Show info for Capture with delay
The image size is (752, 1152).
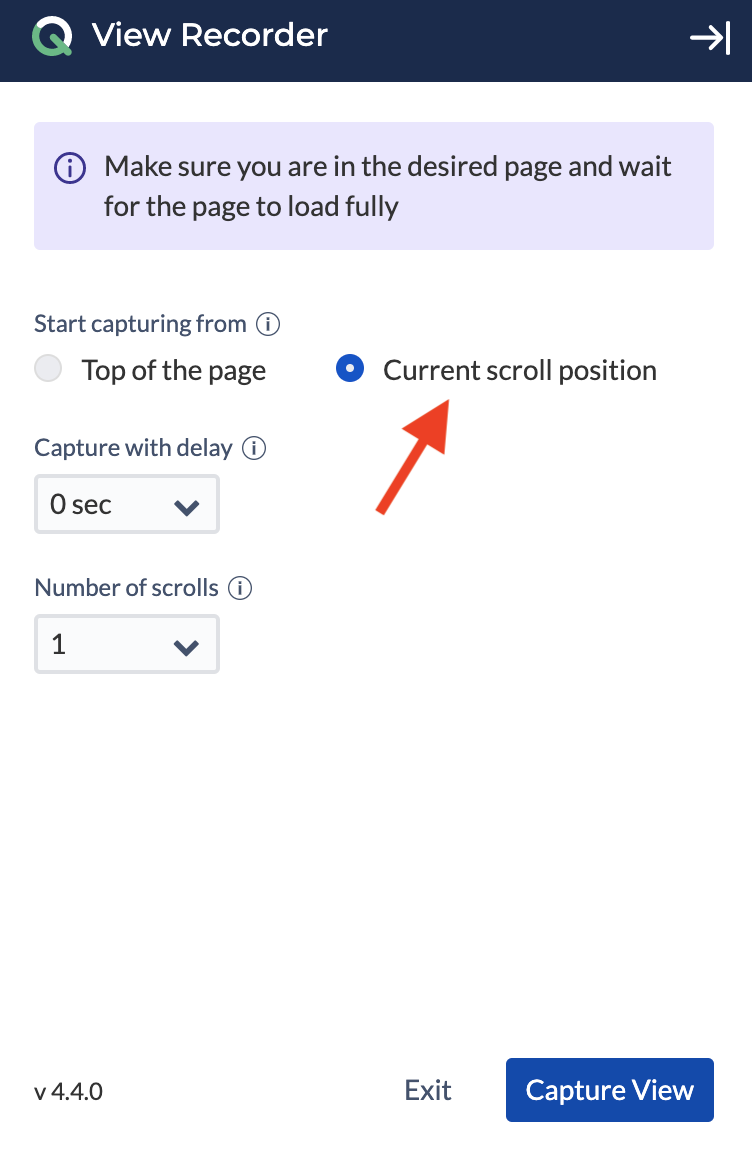coord(254,448)
